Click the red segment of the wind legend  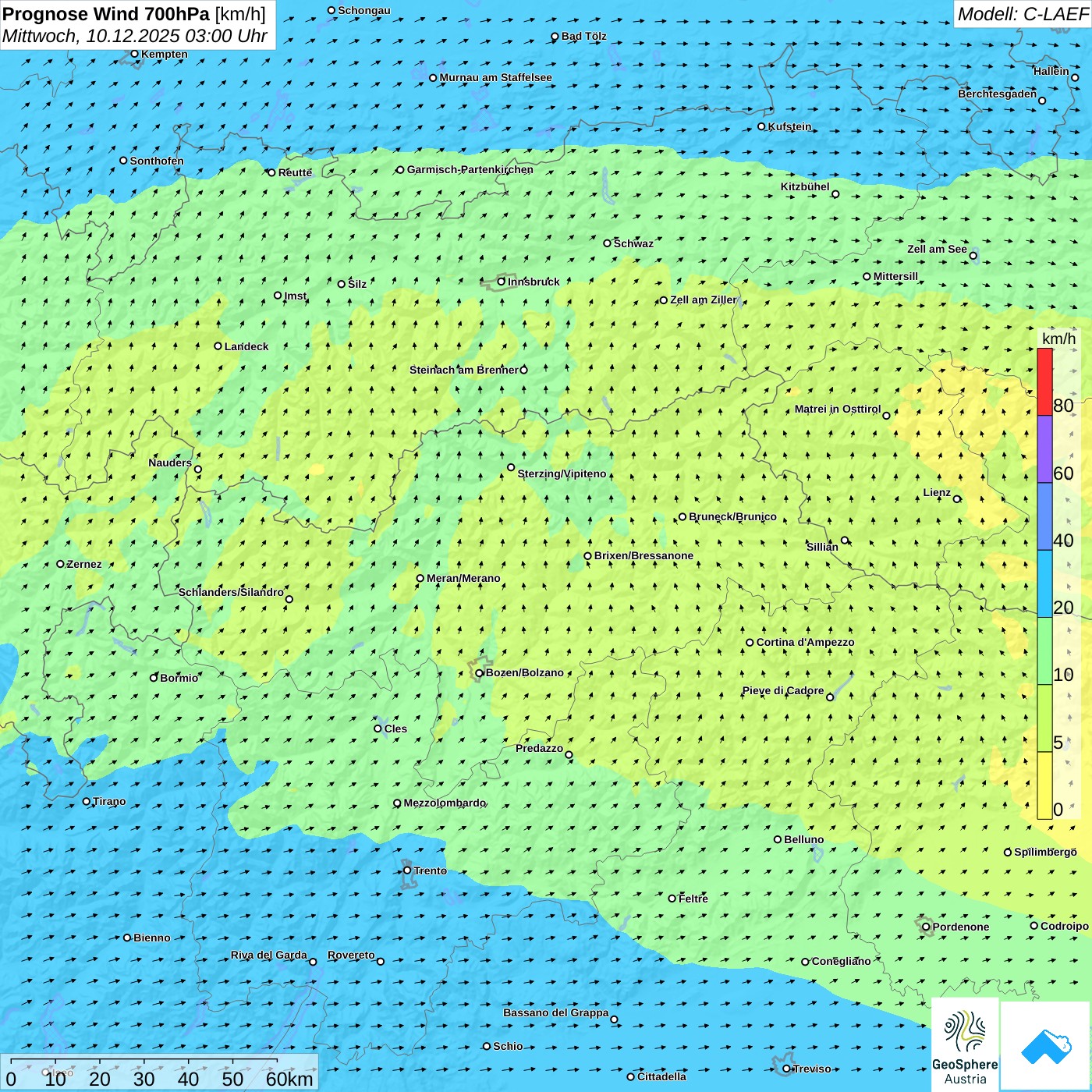pos(1044,382)
